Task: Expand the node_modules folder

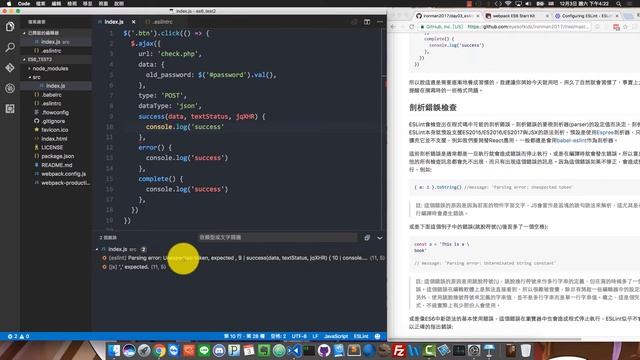Action: point(50,69)
